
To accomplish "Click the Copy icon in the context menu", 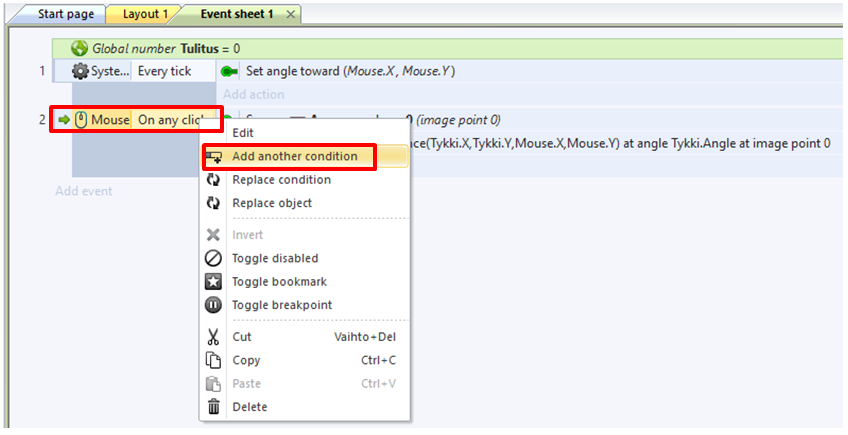I will [x=213, y=360].
